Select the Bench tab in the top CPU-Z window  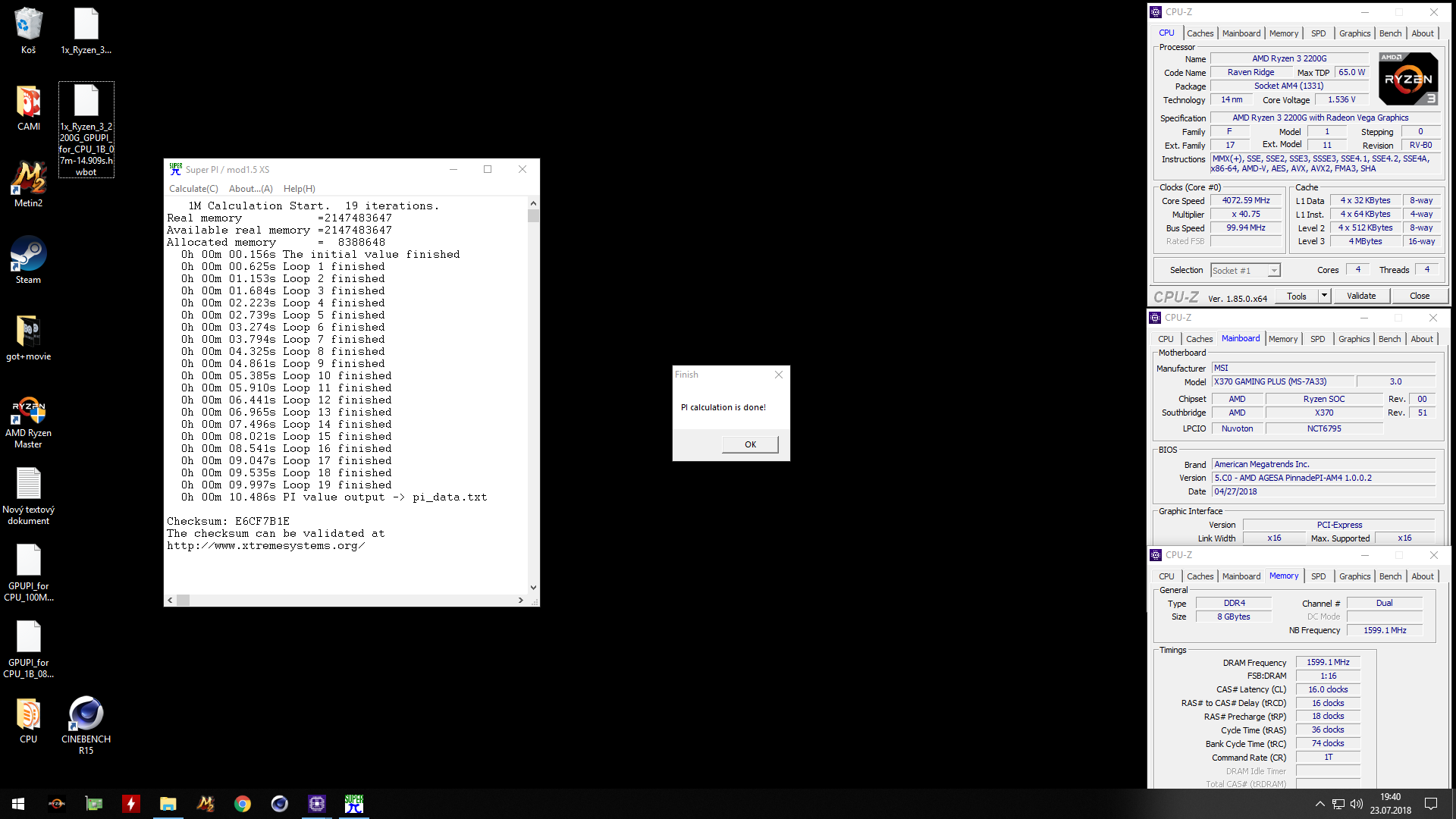[1390, 33]
